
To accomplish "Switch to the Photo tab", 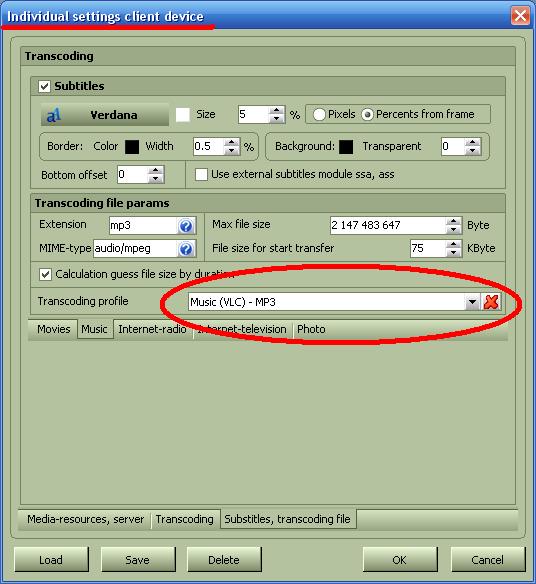I will pyautogui.click(x=311, y=329).
